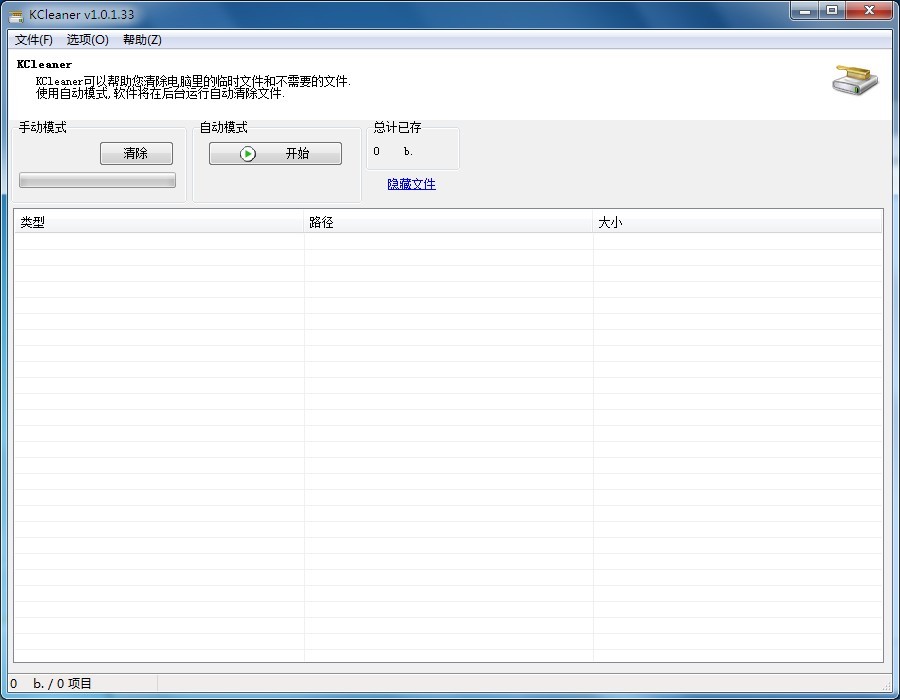Minimize the KCleaner window
Image resolution: width=900 pixels, height=700 pixels.
[x=806, y=11]
